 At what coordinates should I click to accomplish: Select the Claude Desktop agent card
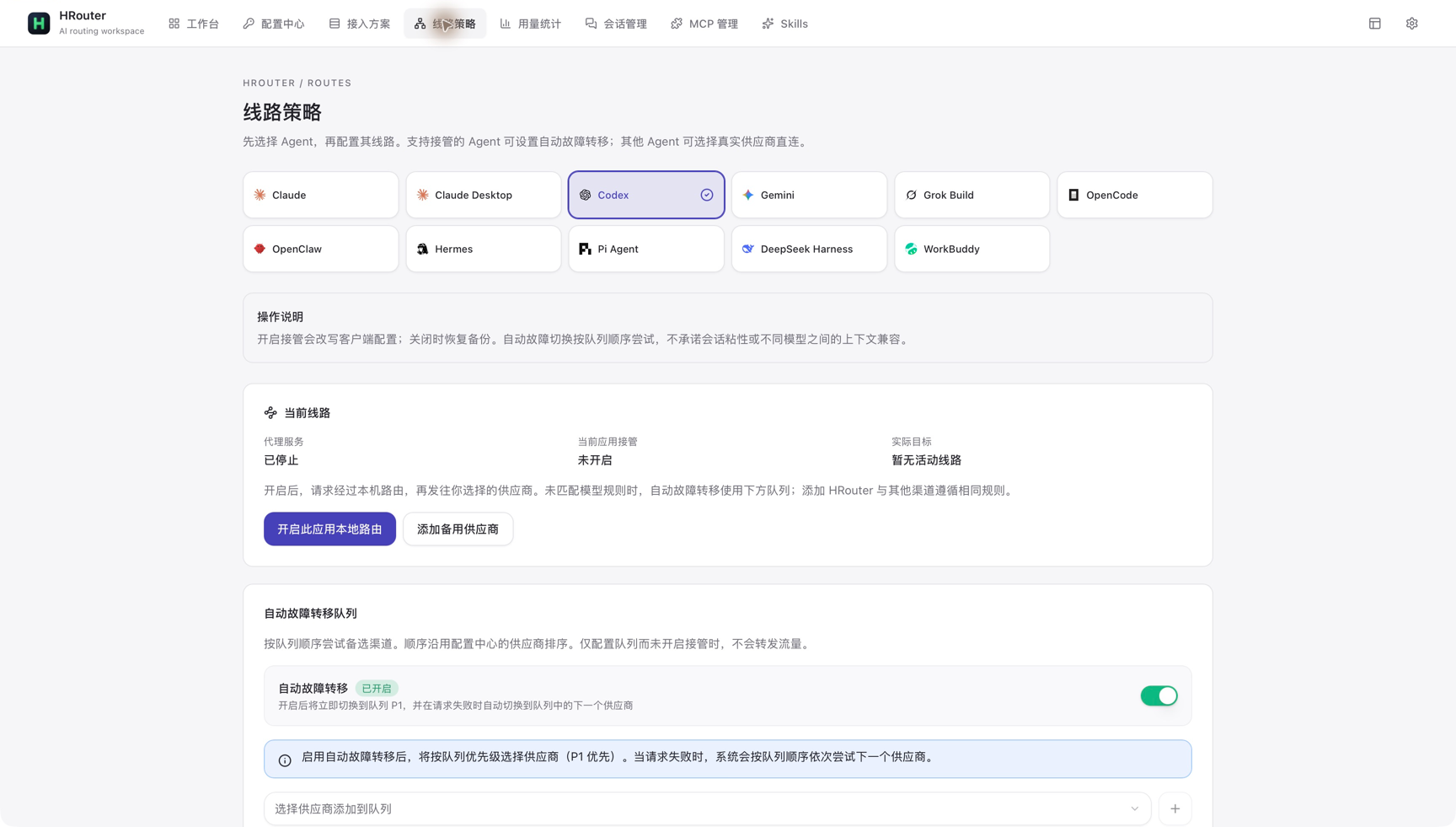(484, 195)
